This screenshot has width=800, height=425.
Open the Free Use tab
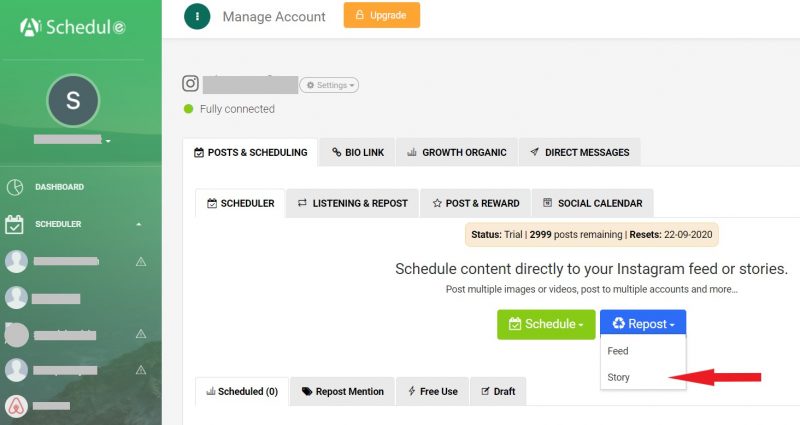click(432, 391)
